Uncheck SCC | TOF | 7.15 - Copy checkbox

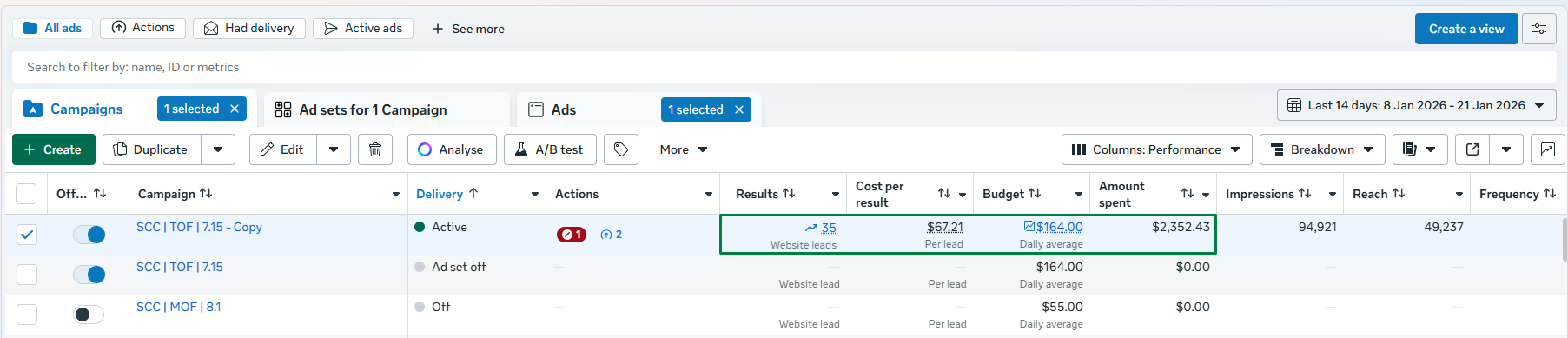click(27, 235)
